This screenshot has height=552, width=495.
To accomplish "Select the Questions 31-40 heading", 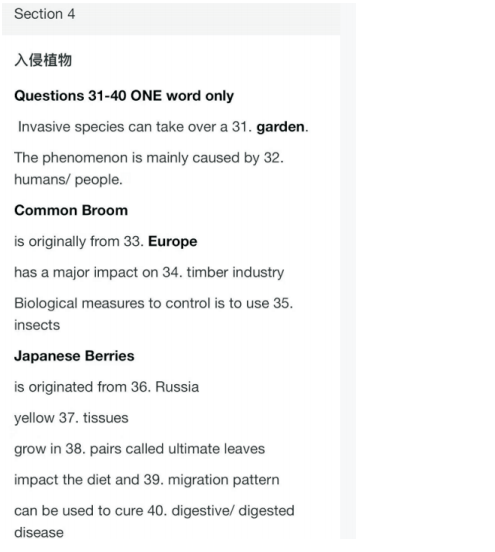I will click(124, 96).
